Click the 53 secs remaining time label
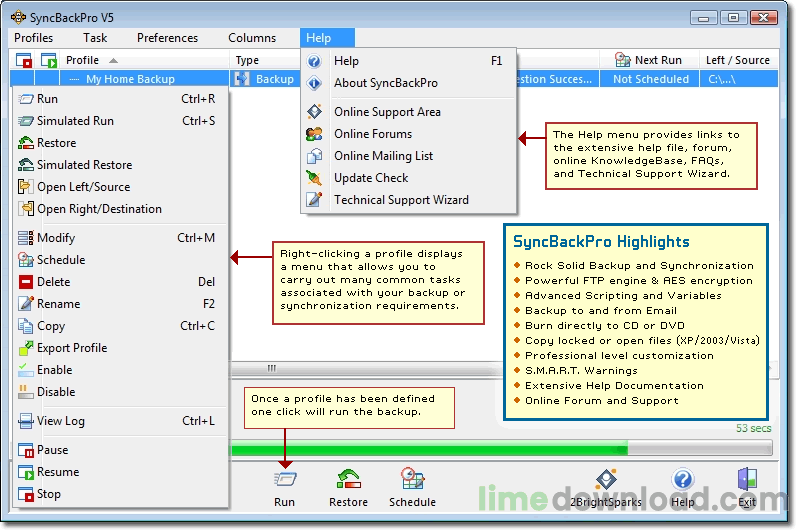The width and height of the screenshot is (796, 530). click(x=753, y=428)
